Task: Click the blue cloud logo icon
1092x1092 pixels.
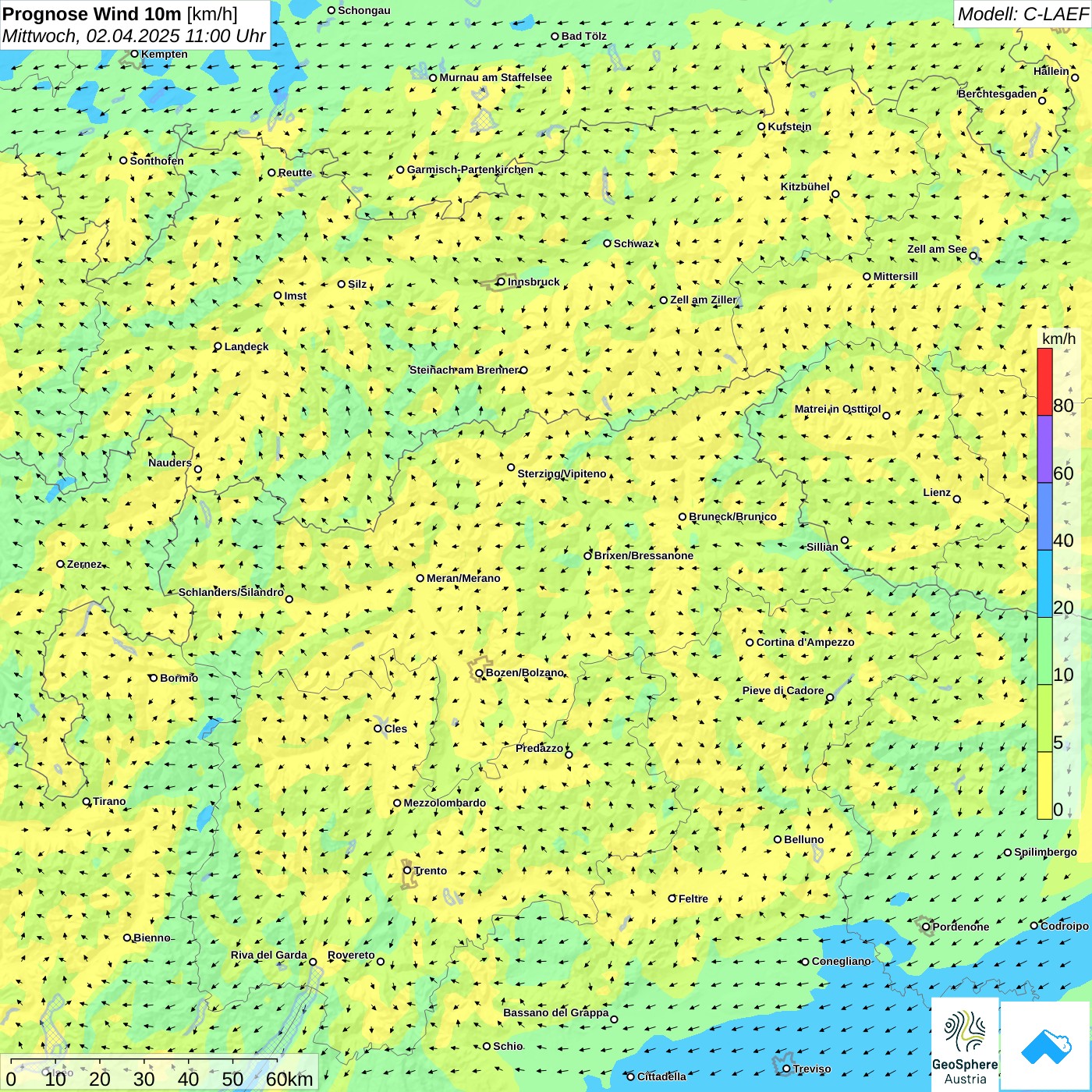Action: click(1046, 1046)
